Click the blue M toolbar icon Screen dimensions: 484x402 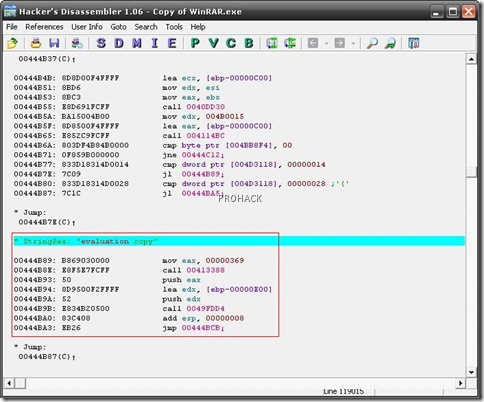click(x=137, y=43)
